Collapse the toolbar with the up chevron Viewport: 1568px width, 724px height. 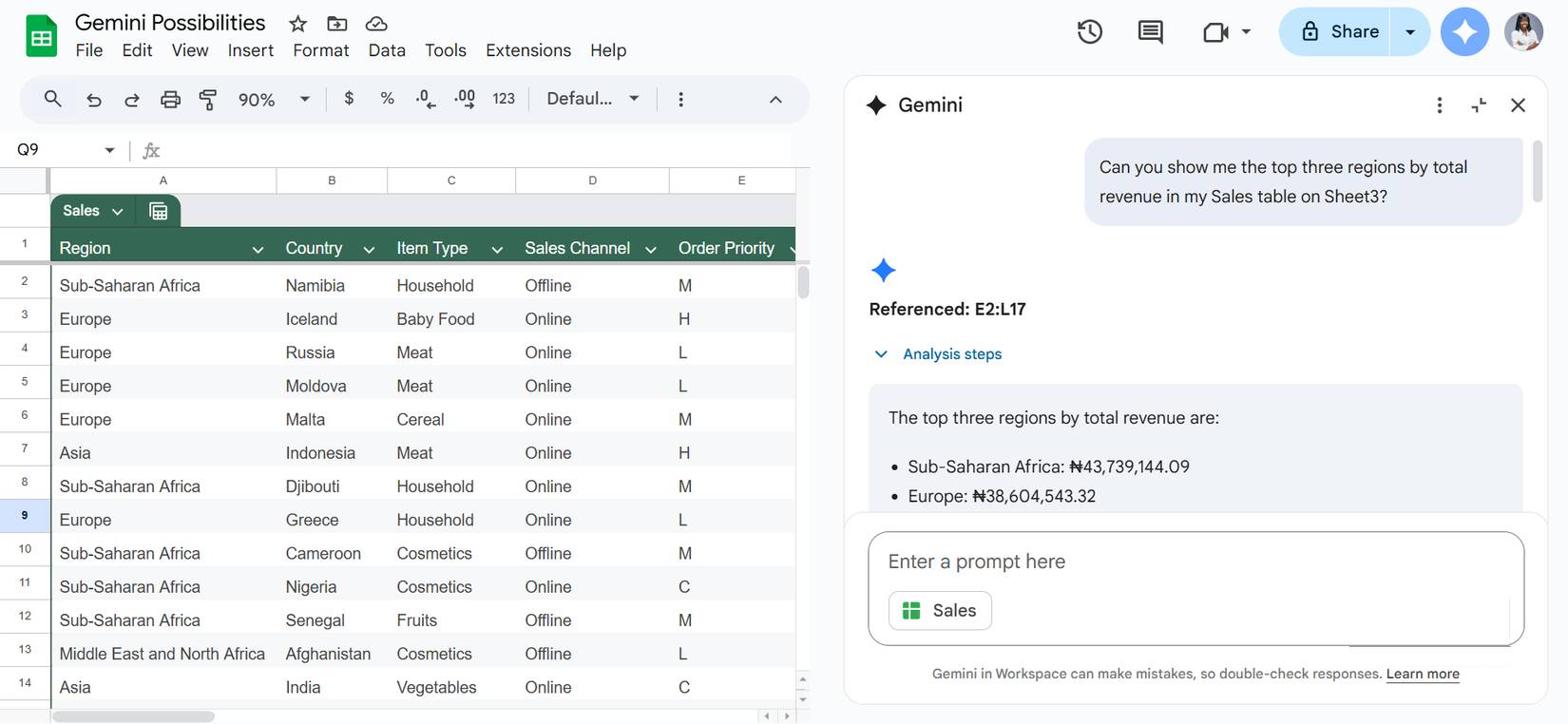click(775, 99)
